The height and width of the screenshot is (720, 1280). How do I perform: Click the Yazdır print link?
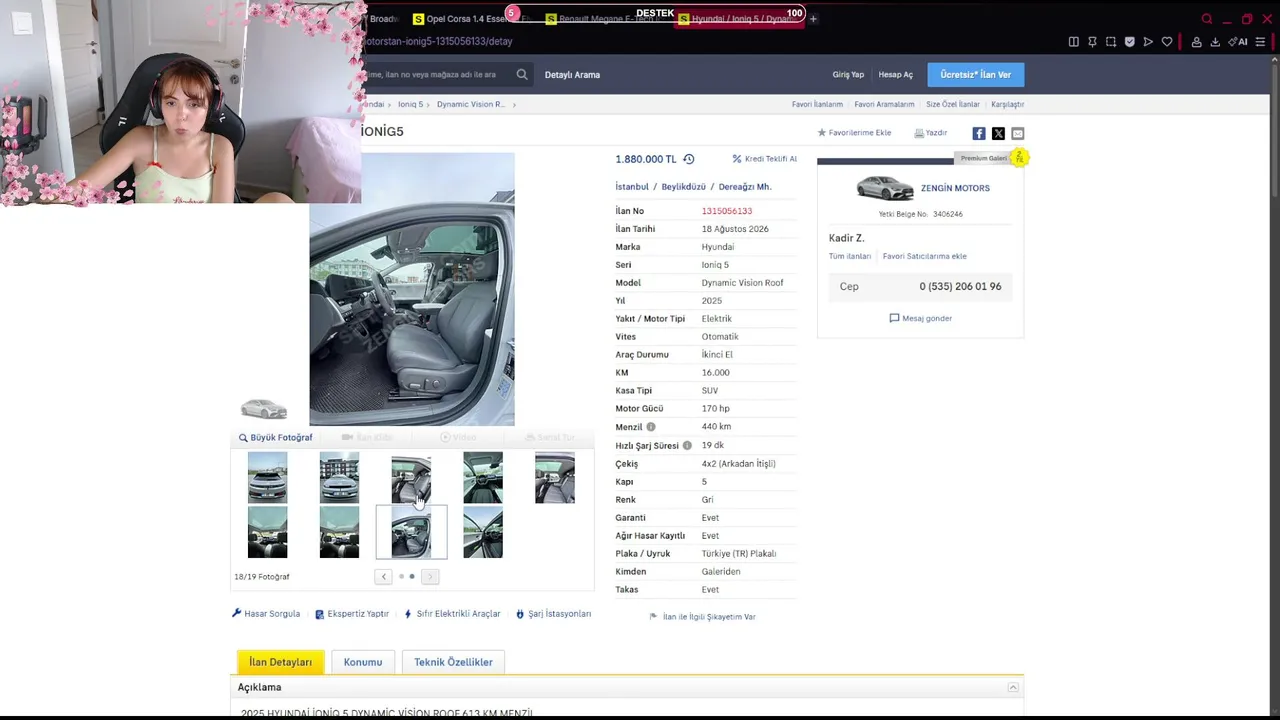(x=931, y=133)
